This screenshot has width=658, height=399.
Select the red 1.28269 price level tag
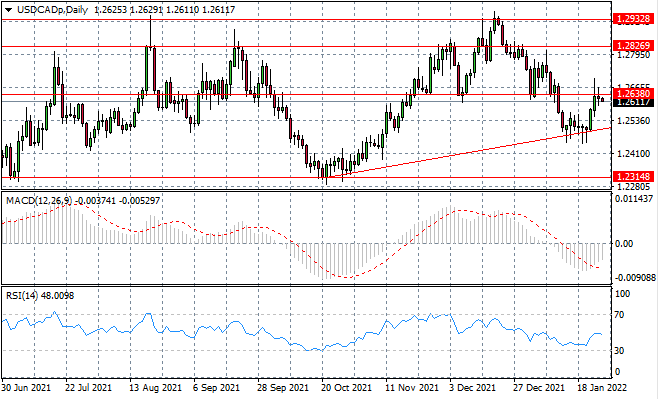click(633, 45)
